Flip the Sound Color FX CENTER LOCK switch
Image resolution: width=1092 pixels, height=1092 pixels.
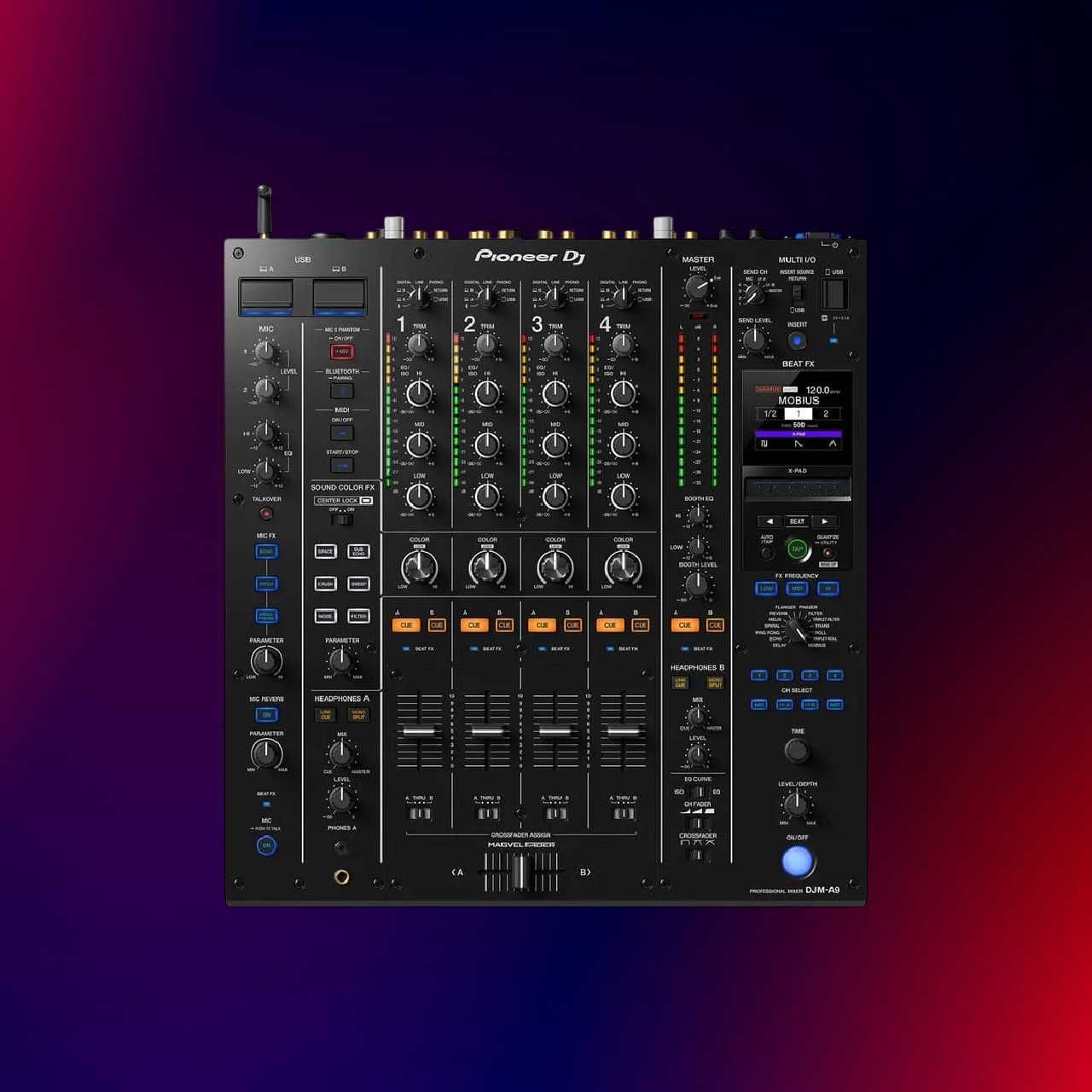(x=342, y=519)
